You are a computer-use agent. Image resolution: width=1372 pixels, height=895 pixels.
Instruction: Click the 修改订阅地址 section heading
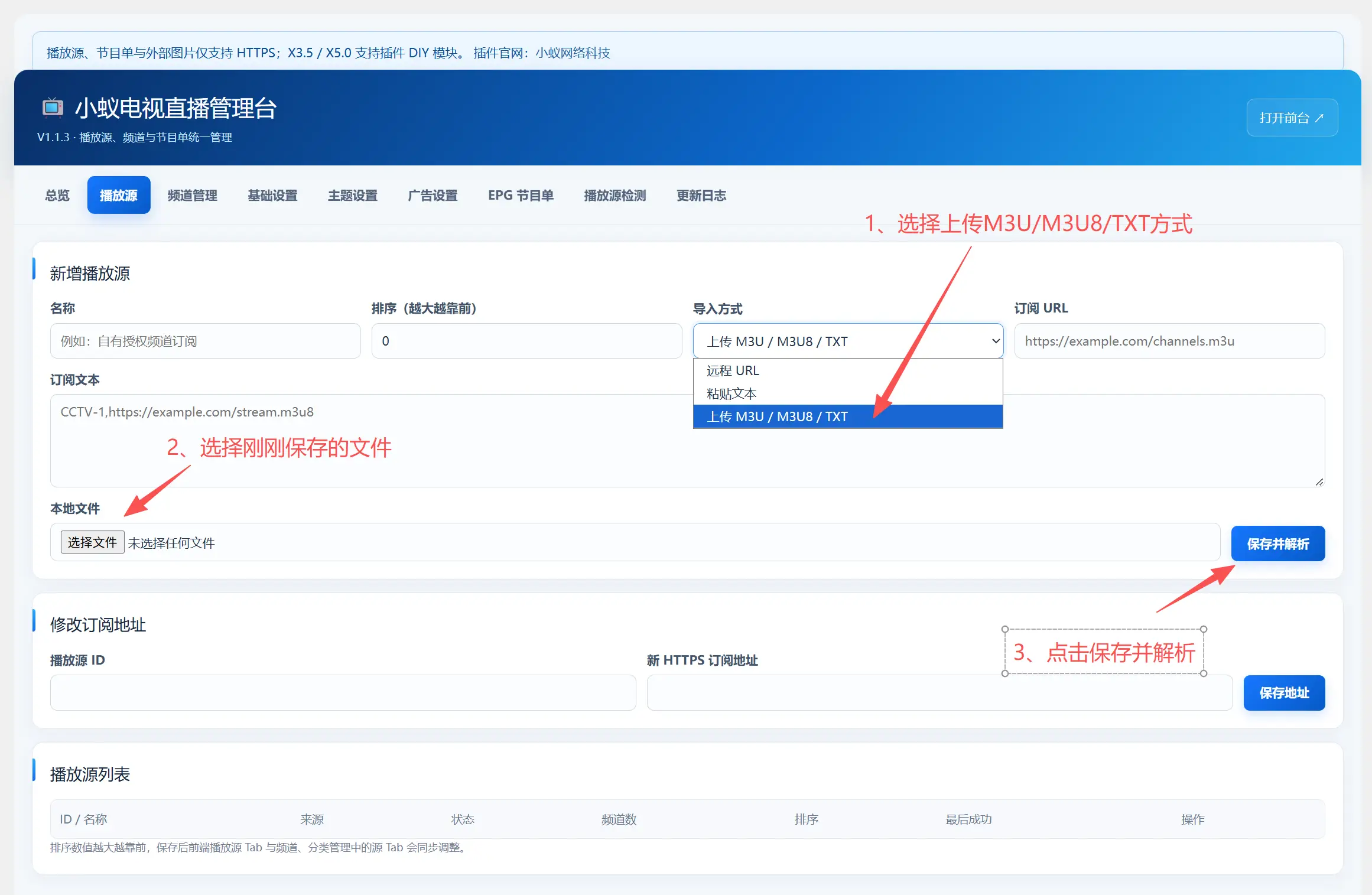pos(98,625)
